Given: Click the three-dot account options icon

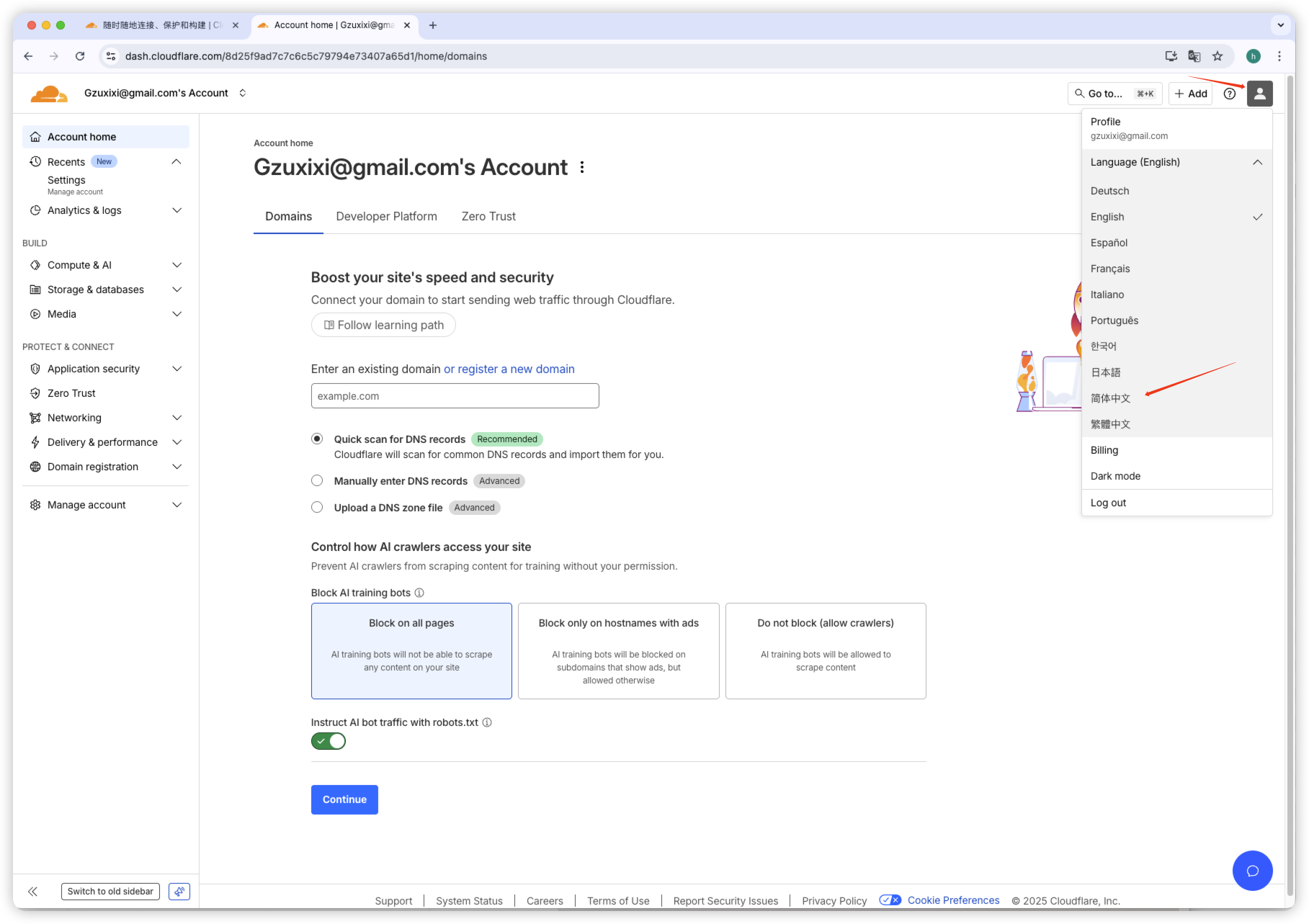Looking at the screenshot, I should 582,167.
